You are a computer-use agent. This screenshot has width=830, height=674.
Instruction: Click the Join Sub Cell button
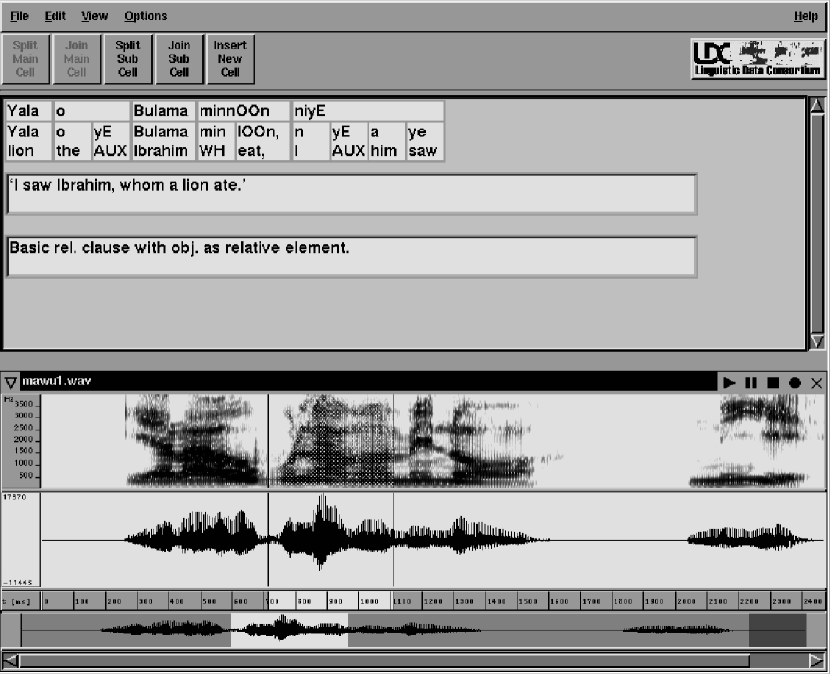(179, 59)
